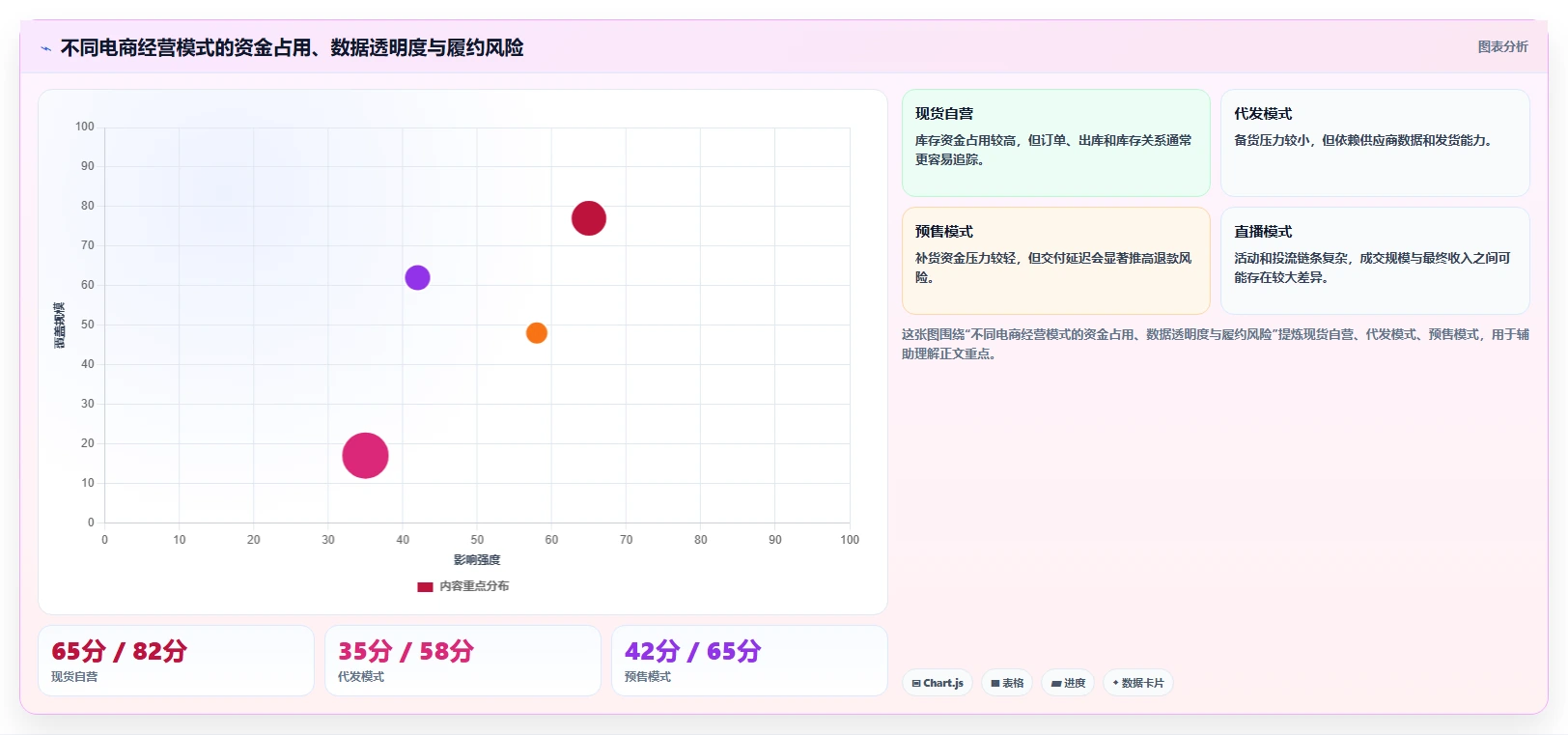Click the dark red bubble data point

coord(588,218)
